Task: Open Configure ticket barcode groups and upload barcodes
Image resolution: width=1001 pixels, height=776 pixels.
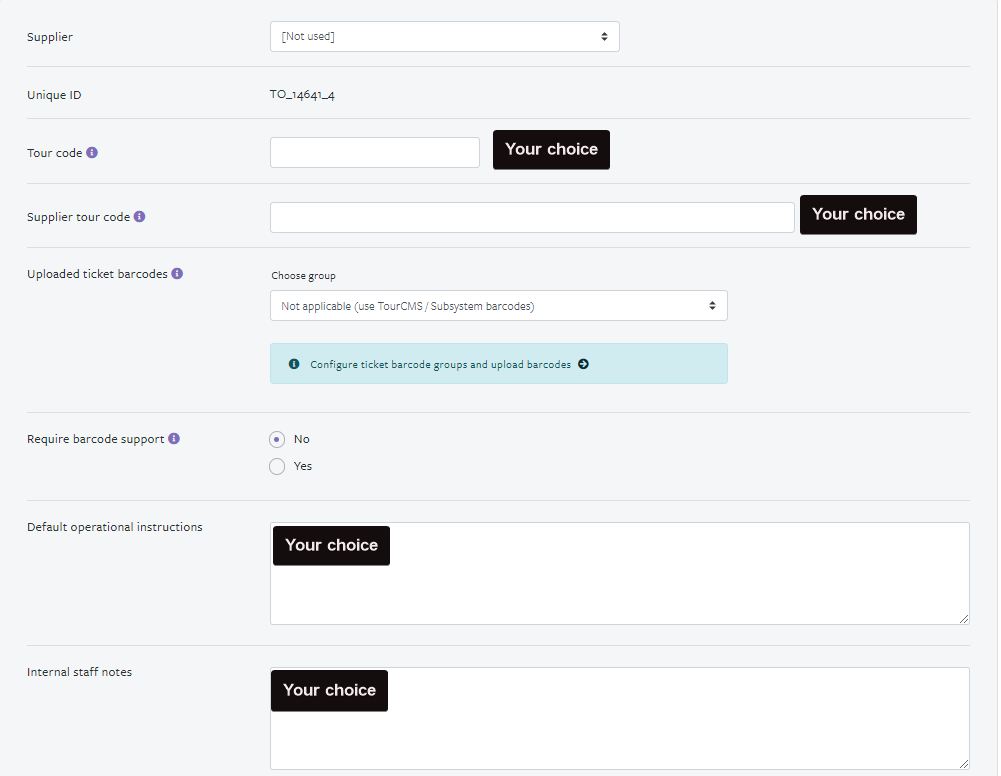Action: [438, 363]
